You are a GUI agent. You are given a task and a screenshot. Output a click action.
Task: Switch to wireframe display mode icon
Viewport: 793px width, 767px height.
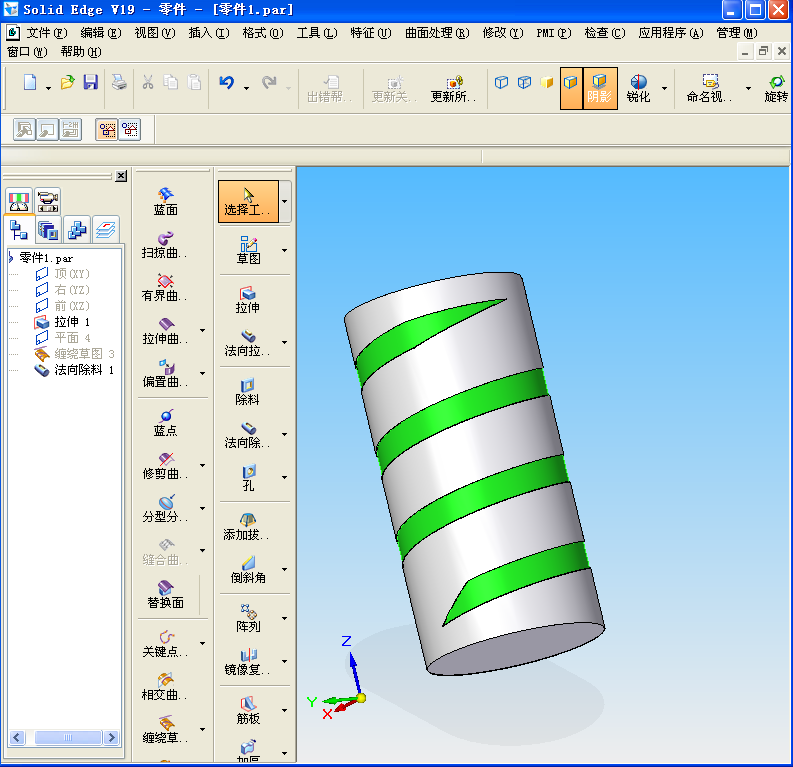click(x=501, y=82)
